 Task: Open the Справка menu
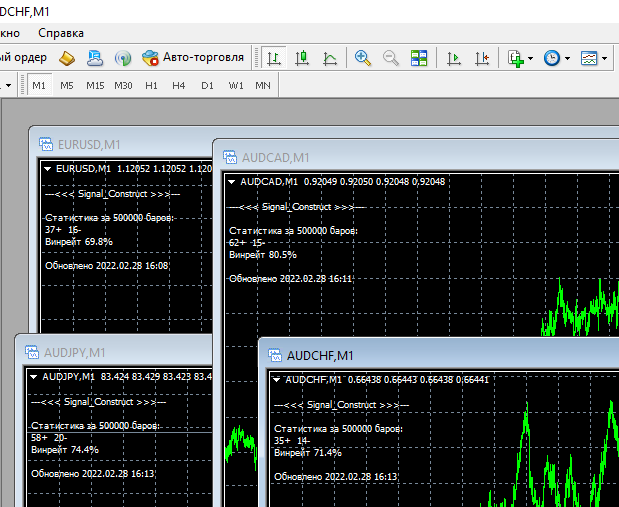point(61,33)
